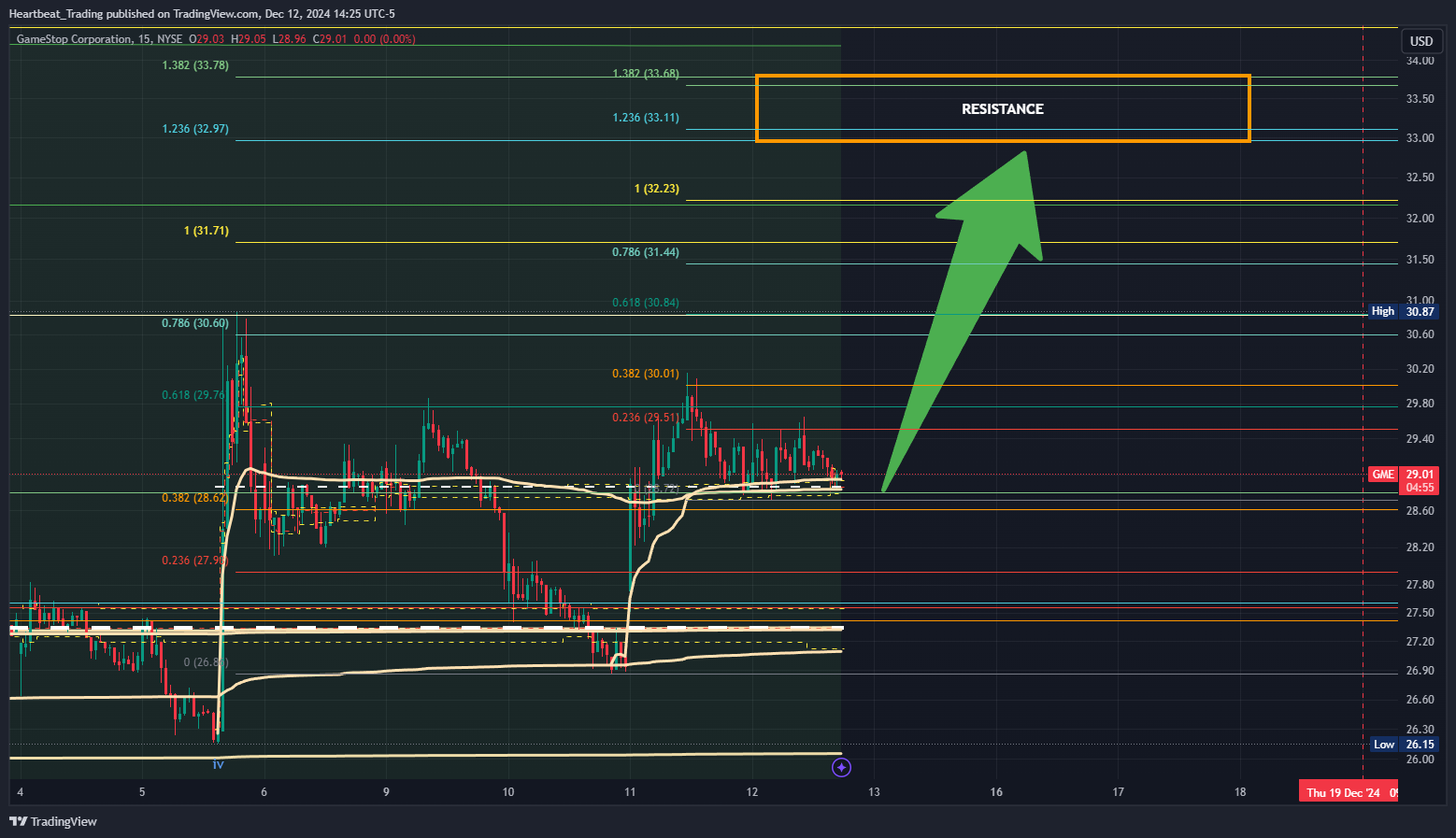Click the '1.382 (33.78)' Fibonacci label
This screenshot has width=1456, height=838.
tap(195, 65)
